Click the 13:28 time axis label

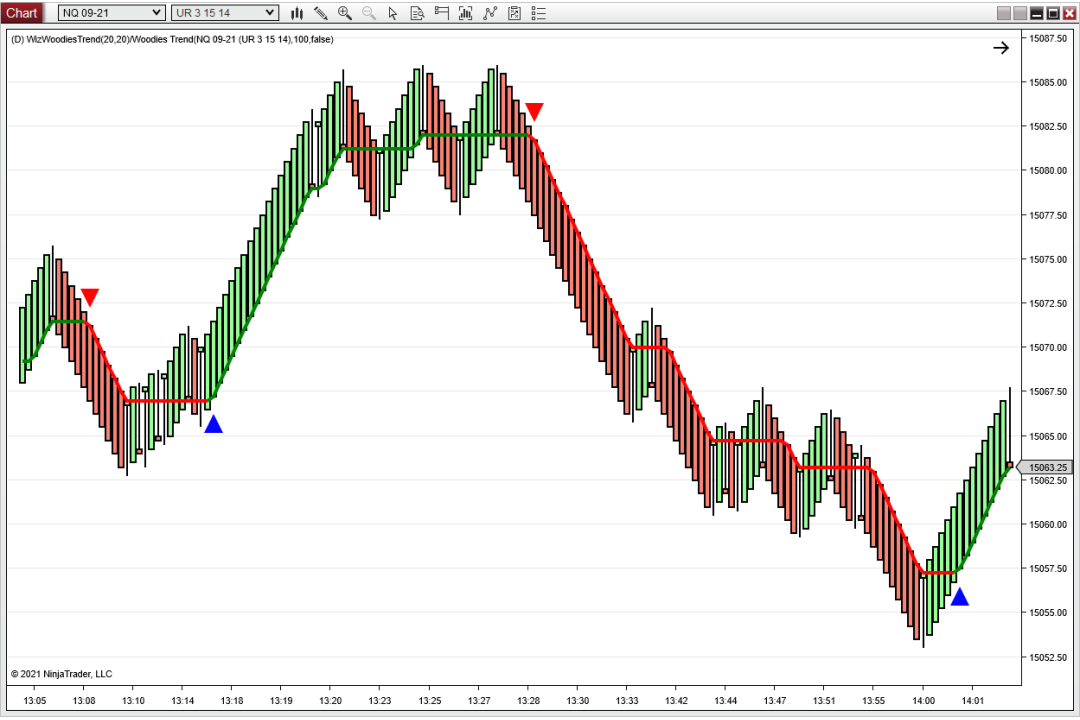528,701
